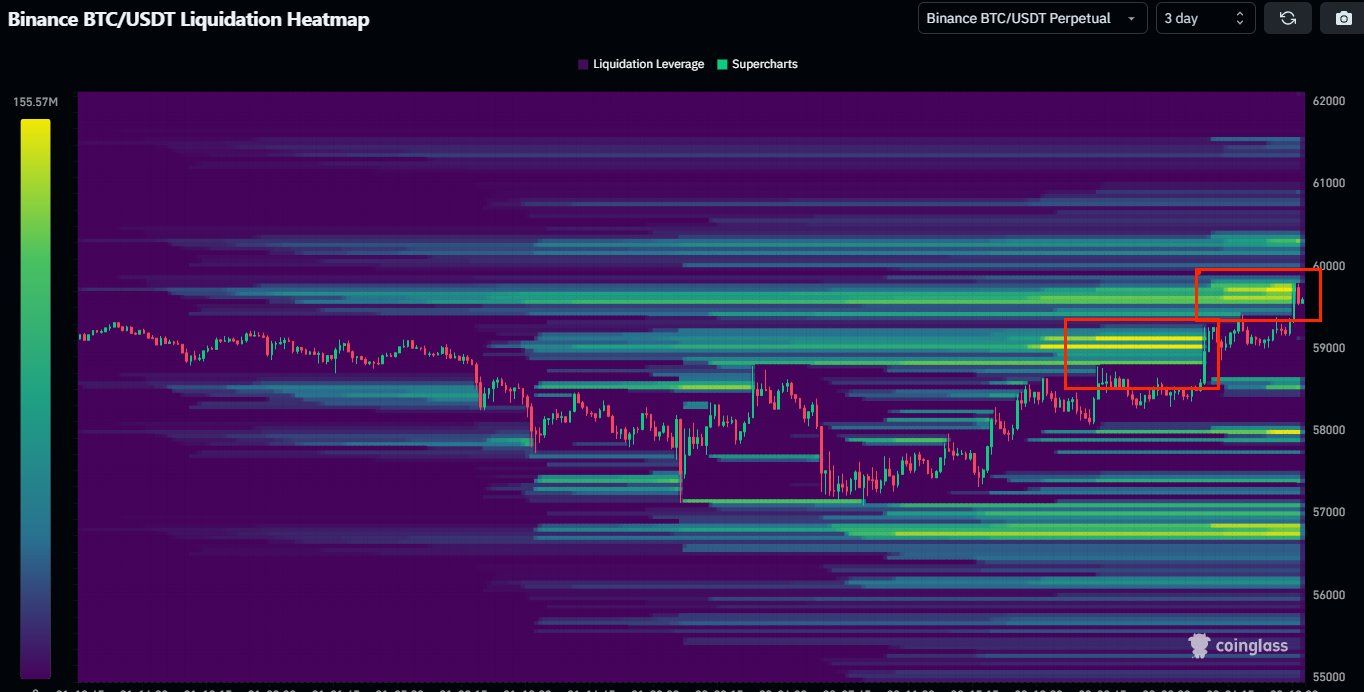Click inside the smaller upper red rectangle

click(x=1258, y=295)
